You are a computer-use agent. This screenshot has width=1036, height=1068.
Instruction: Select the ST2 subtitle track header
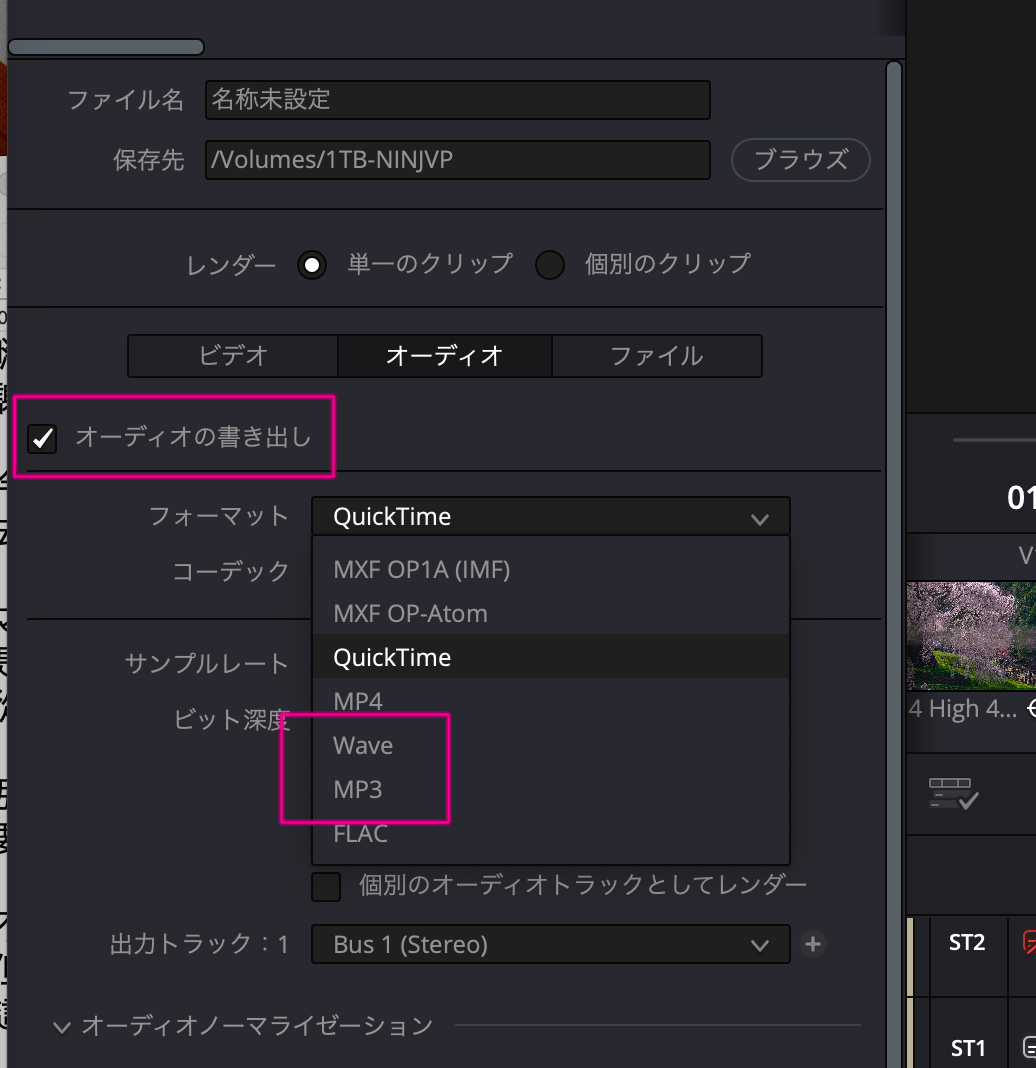(x=967, y=942)
